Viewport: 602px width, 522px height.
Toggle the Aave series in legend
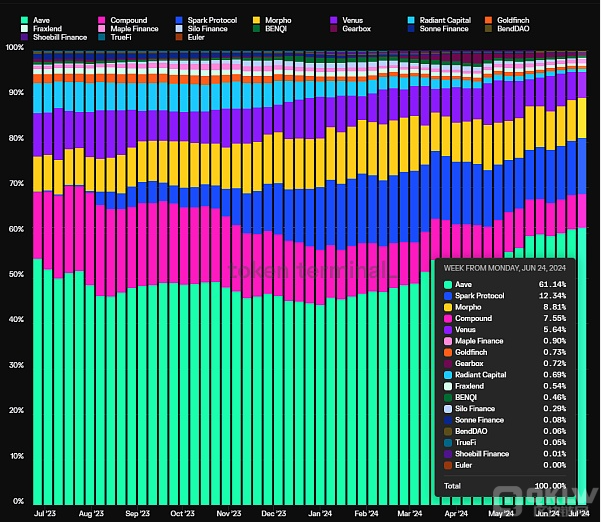pos(35,20)
